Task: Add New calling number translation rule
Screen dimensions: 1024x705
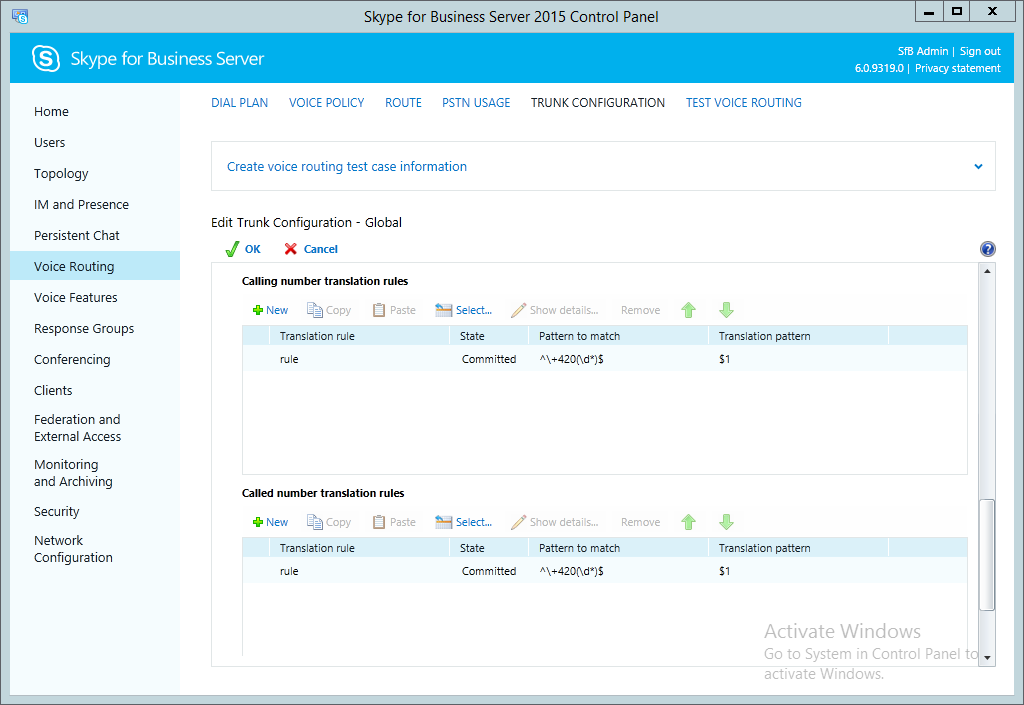Action: point(270,310)
